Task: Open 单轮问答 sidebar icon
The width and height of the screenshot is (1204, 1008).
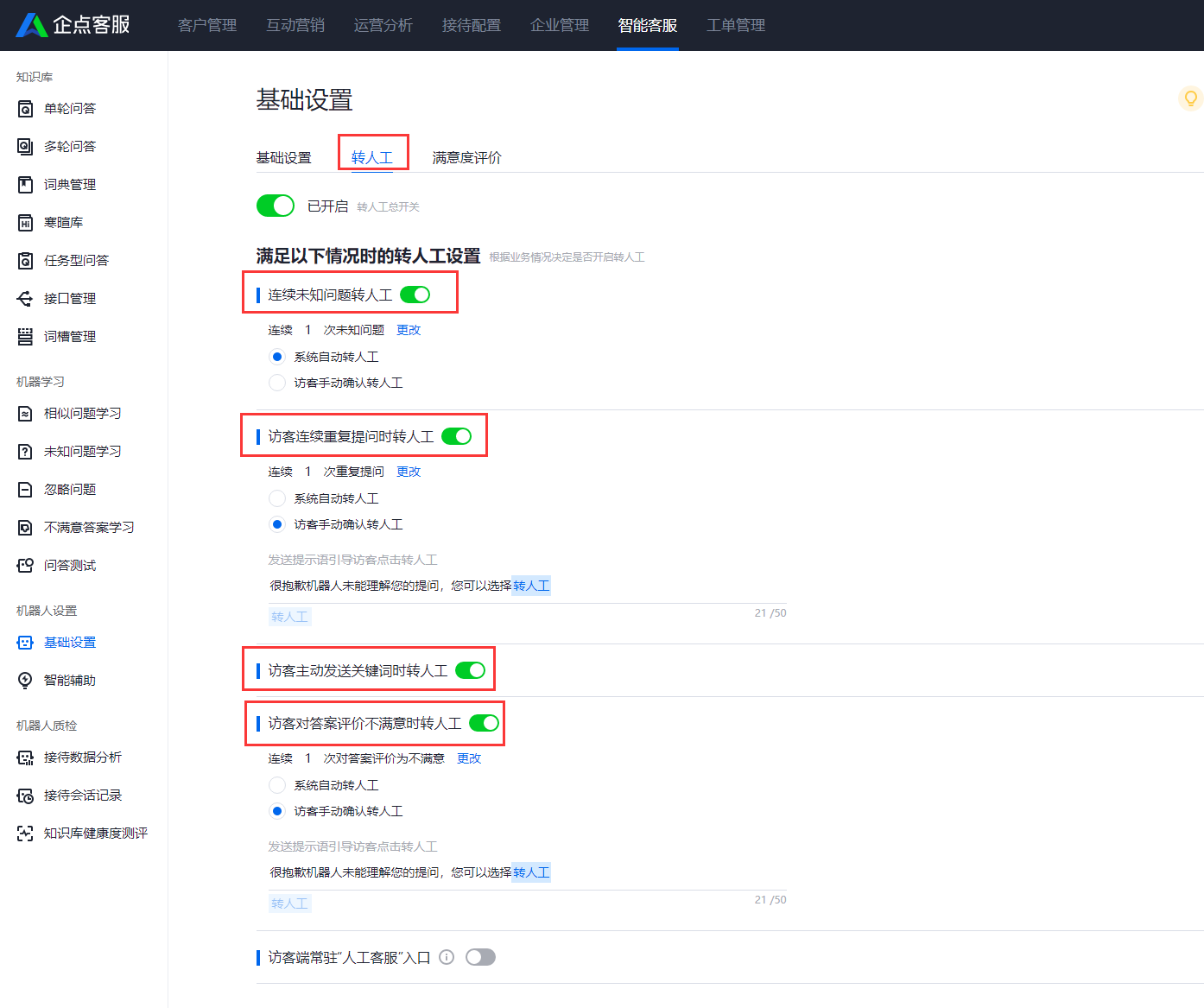Action: tap(26, 109)
